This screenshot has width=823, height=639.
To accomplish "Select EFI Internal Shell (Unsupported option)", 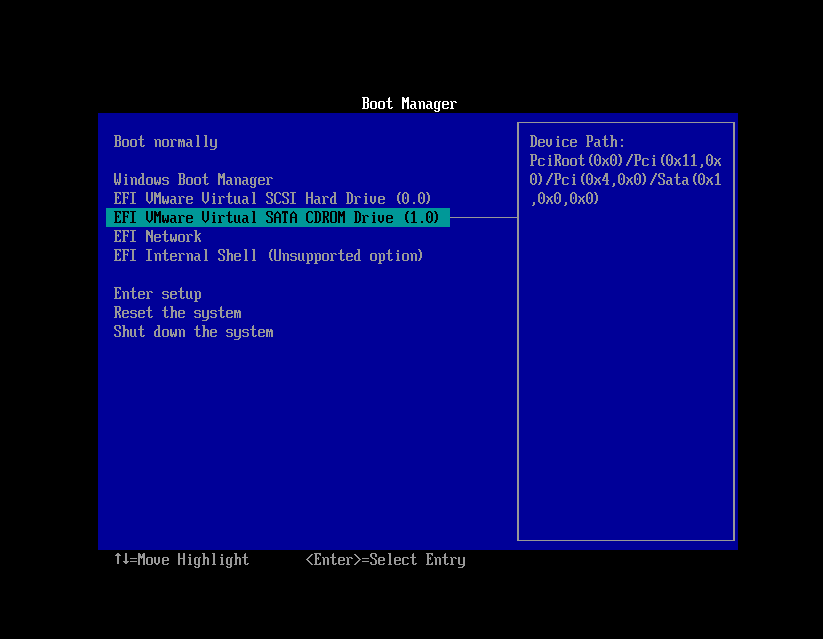I will point(268,256).
